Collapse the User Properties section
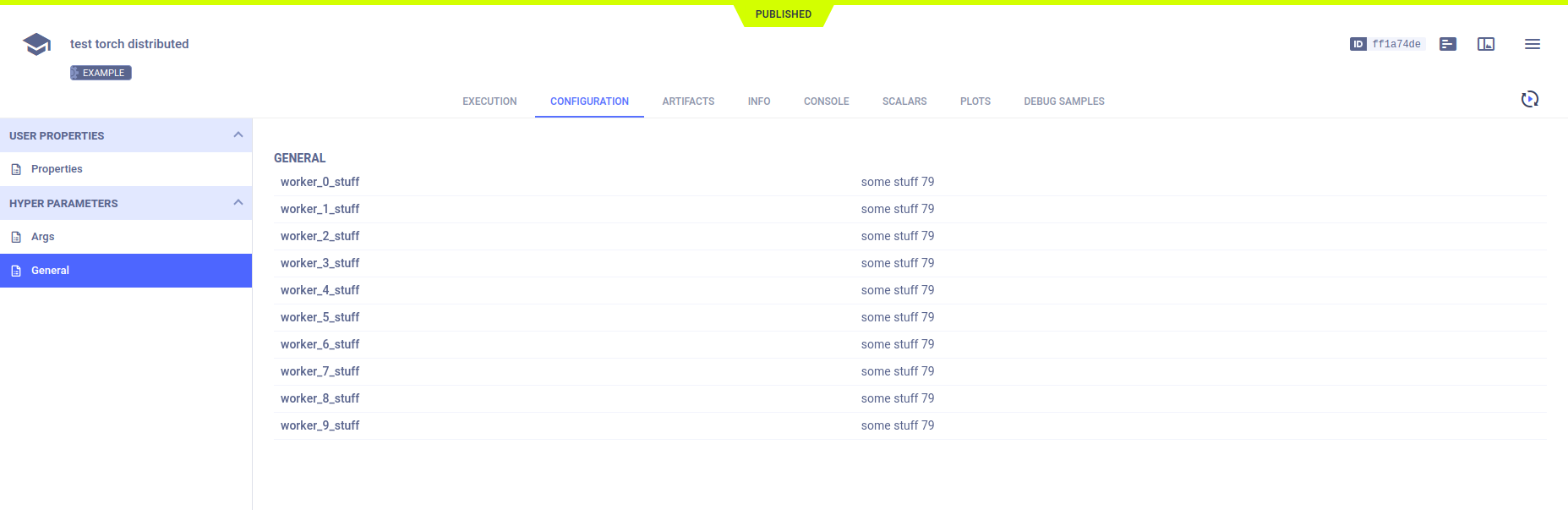This screenshot has width=1568, height=510. tap(238, 135)
